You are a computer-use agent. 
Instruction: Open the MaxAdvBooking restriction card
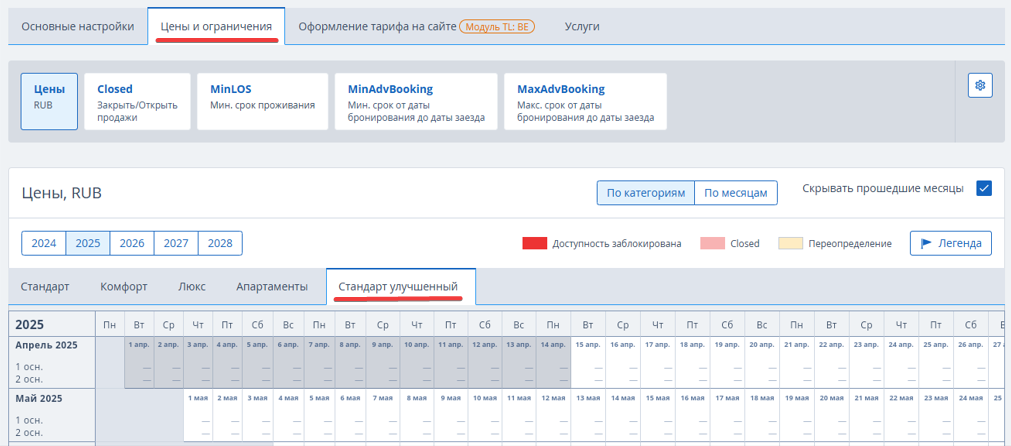[x=585, y=101]
